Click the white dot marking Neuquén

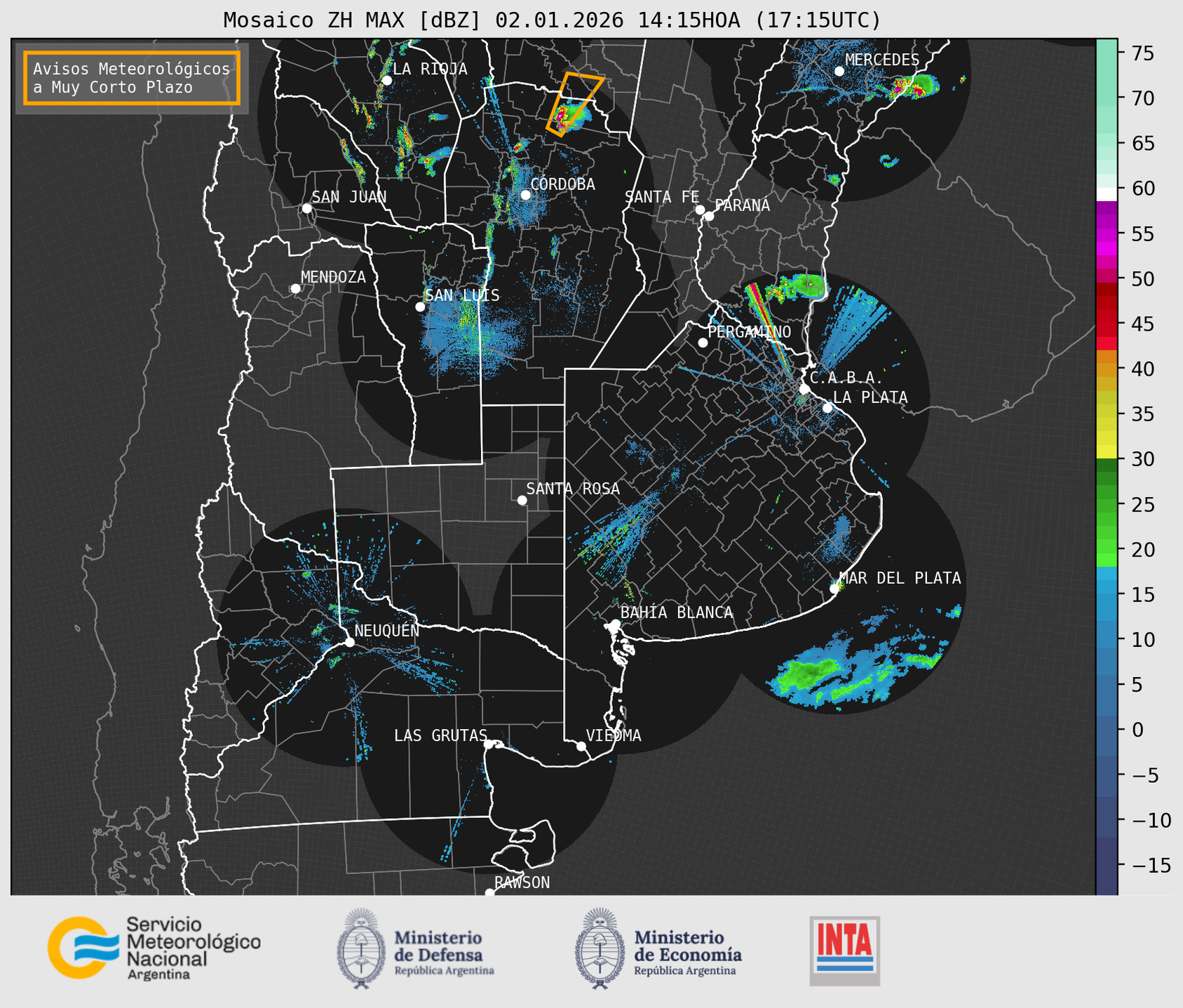click(x=349, y=642)
